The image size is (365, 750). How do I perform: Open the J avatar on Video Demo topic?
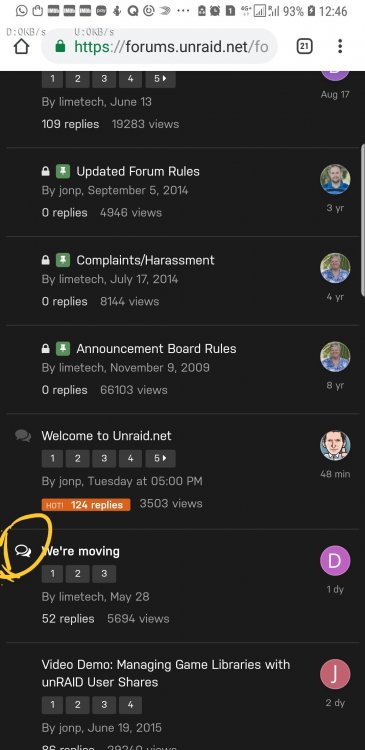click(335, 674)
